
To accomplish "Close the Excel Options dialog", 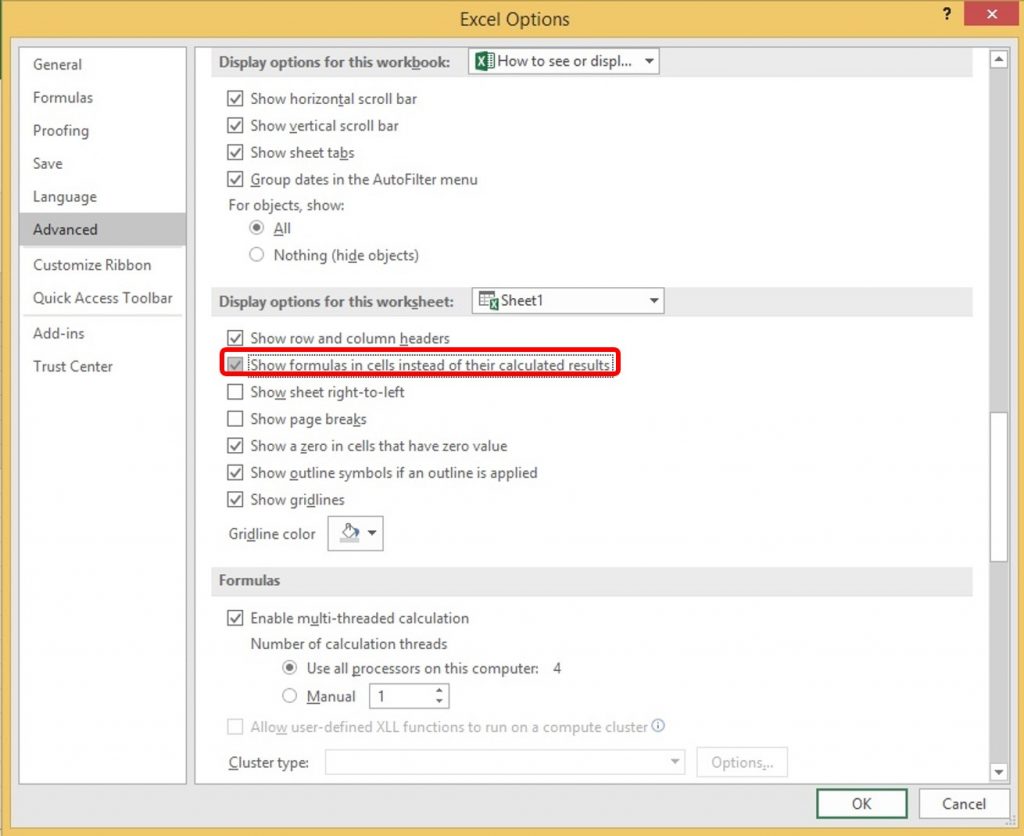I will pyautogui.click(x=991, y=14).
